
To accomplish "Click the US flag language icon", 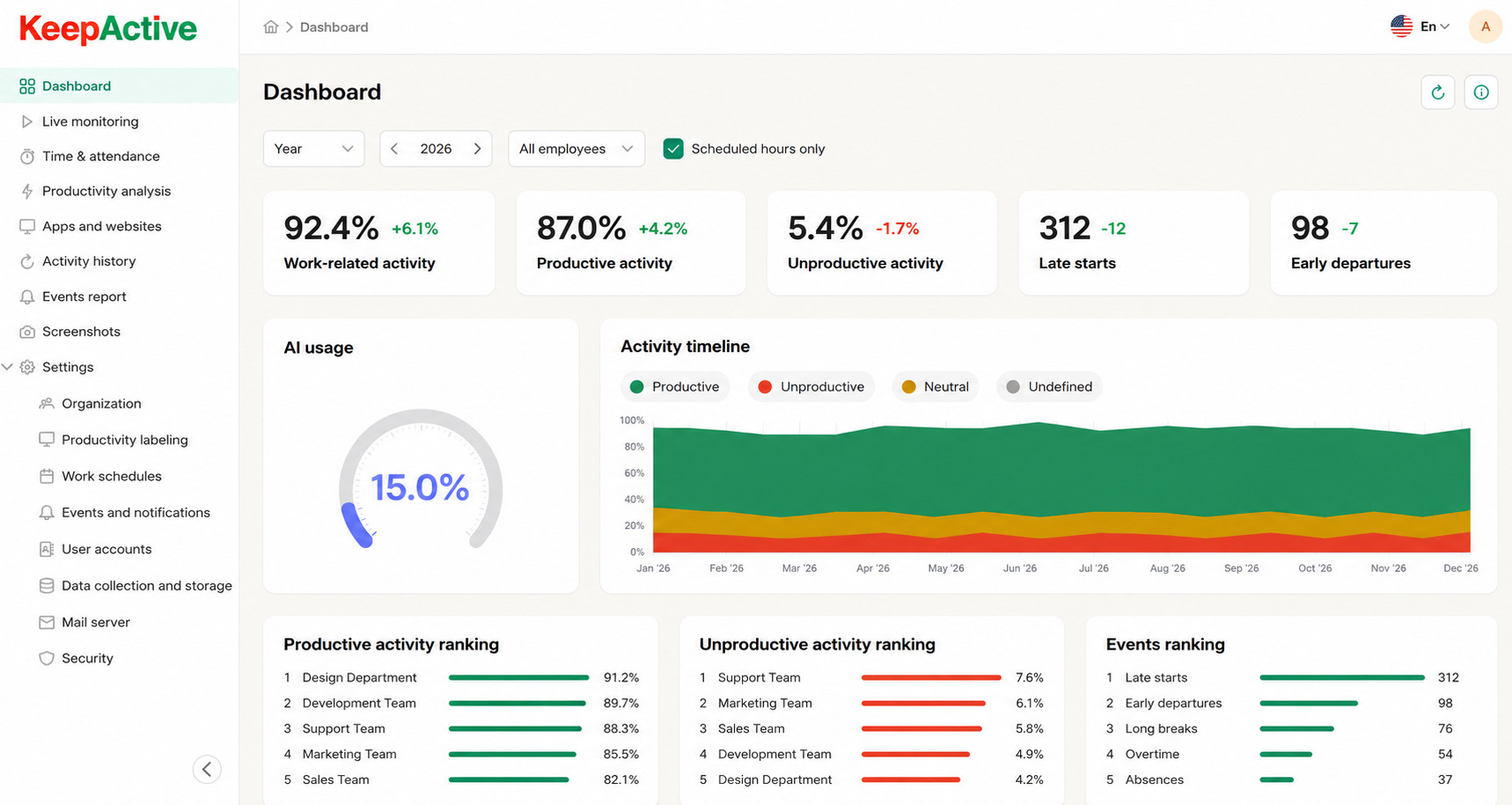I will [x=1402, y=26].
